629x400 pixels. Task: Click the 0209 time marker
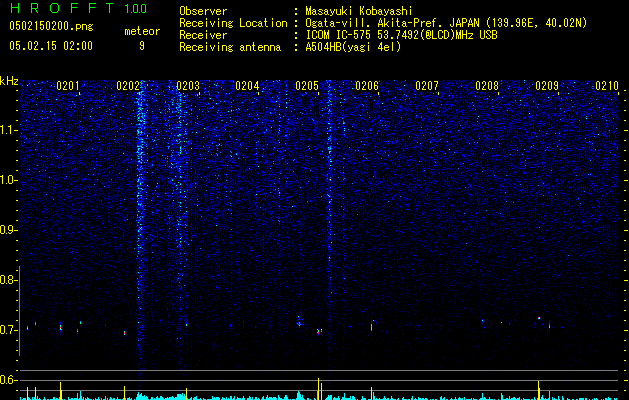click(547, 85)
